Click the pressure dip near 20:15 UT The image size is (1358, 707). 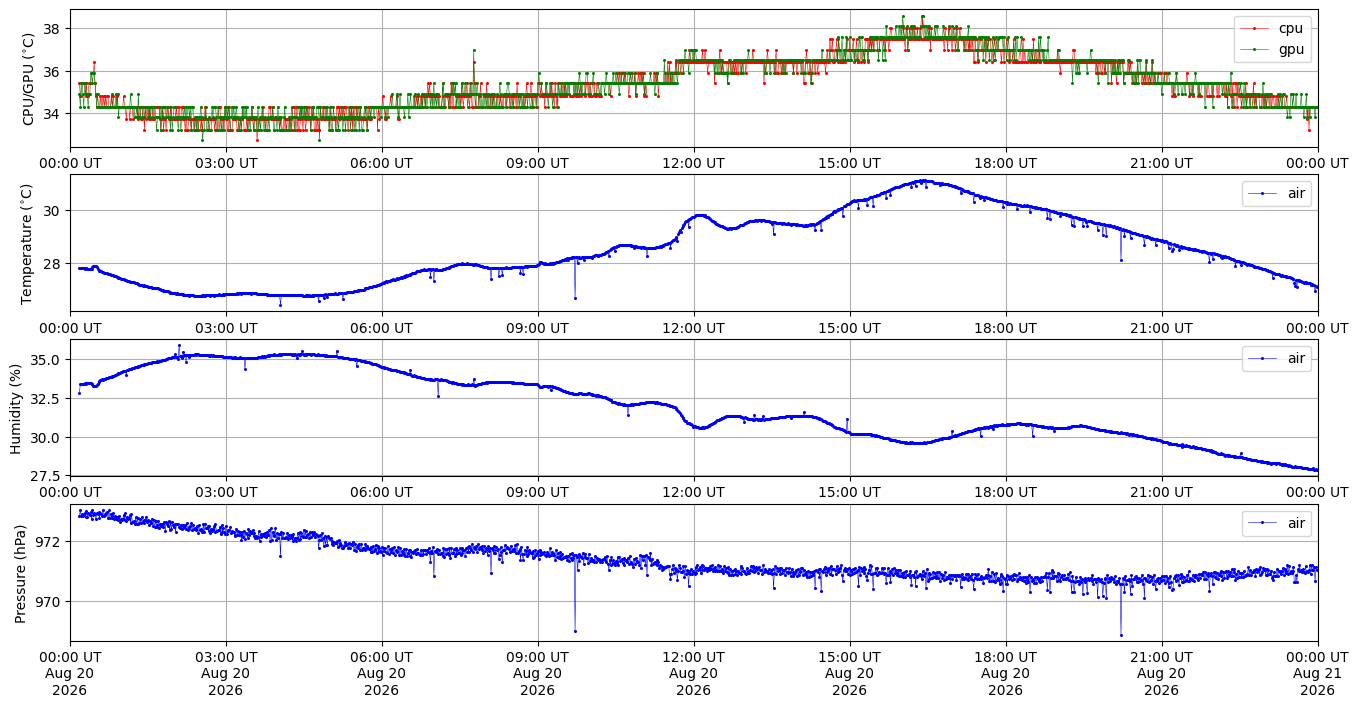point(1121,635)
